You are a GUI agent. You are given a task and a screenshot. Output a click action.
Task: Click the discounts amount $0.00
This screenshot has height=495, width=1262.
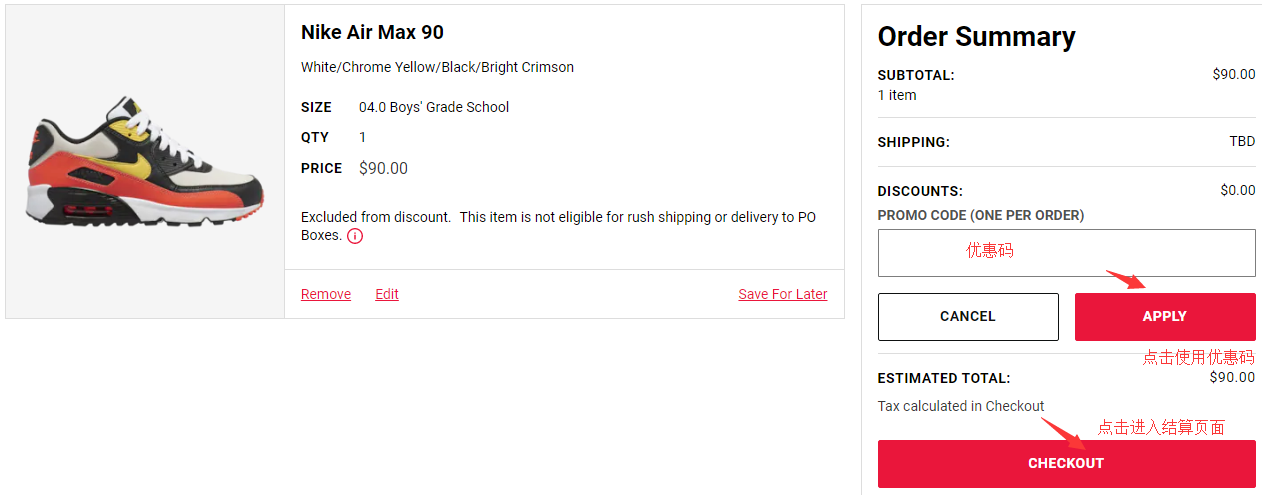tap(1237, 190)
